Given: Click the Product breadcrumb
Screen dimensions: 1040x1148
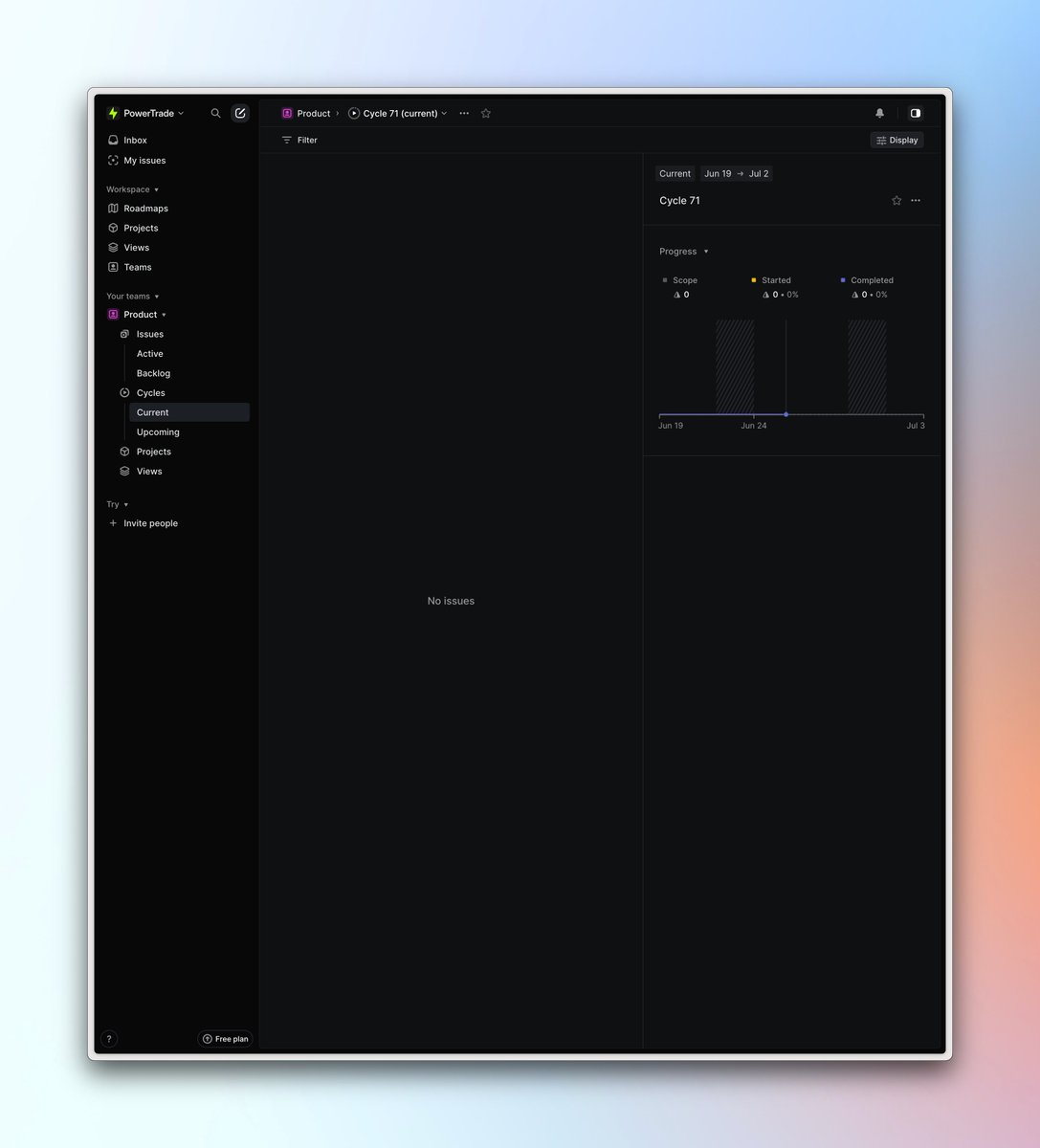Looking at the screenshot, I should [306, 113].
